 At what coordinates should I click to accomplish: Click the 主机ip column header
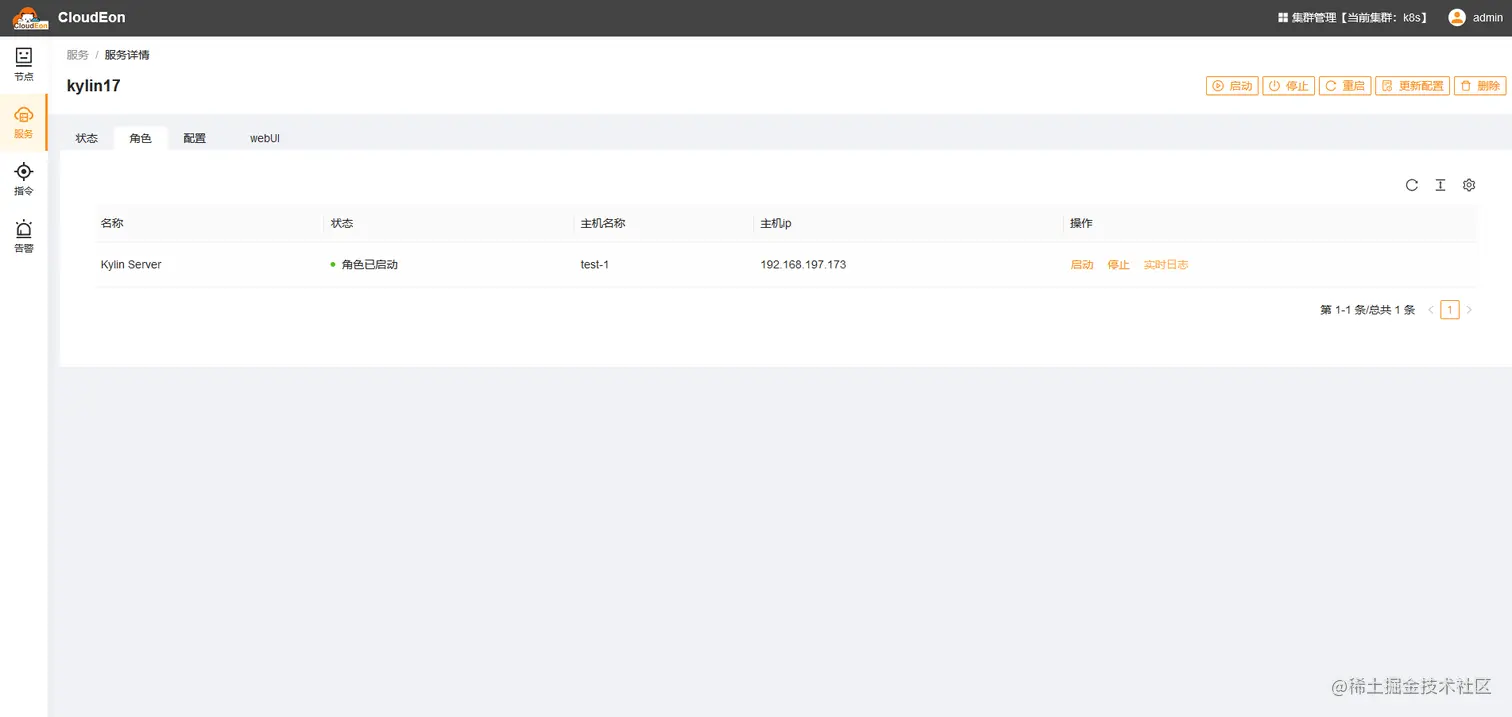tap(776, 223)
